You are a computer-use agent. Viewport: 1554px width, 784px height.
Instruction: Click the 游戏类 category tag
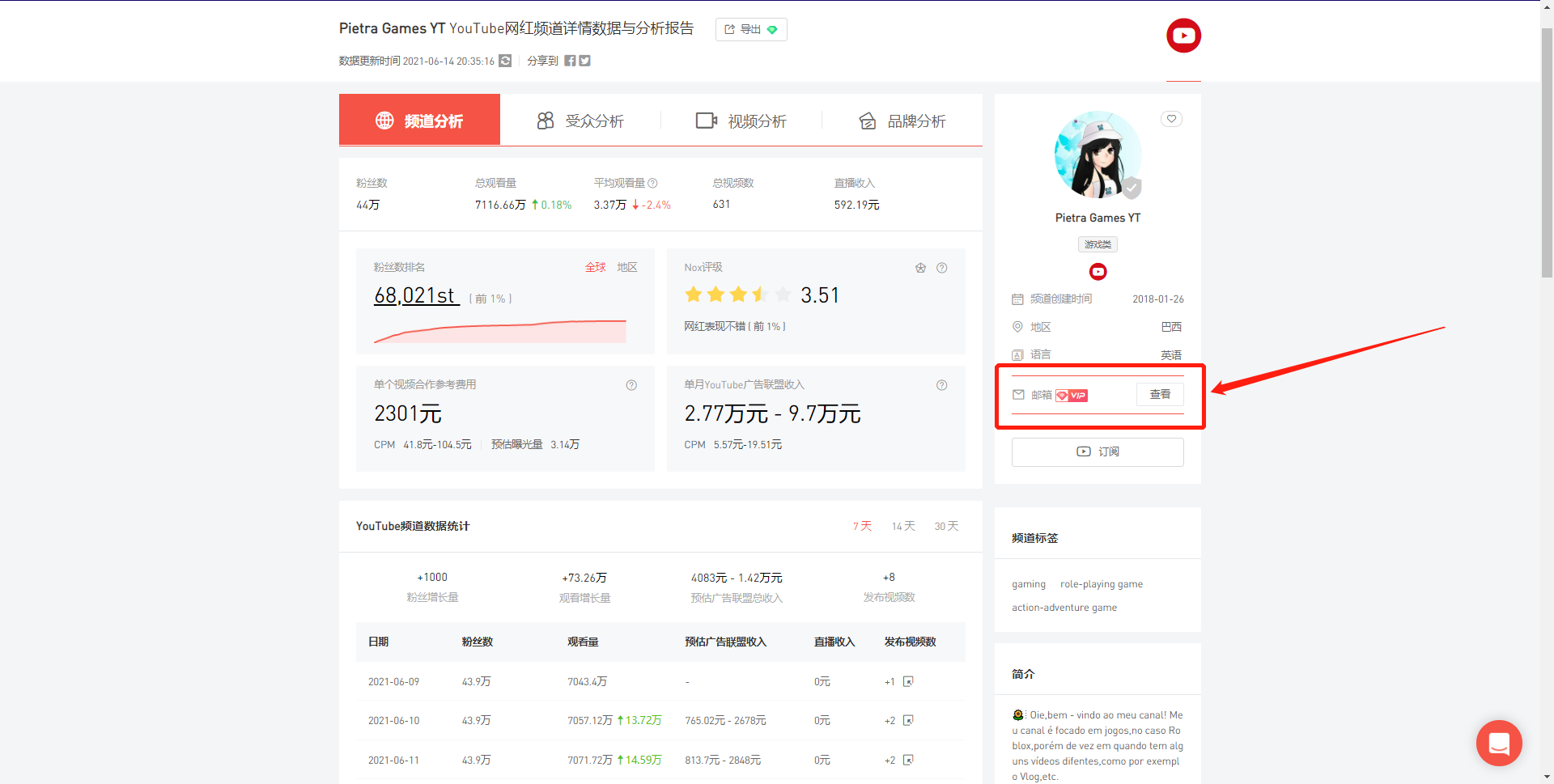(x=1098, y=244)
